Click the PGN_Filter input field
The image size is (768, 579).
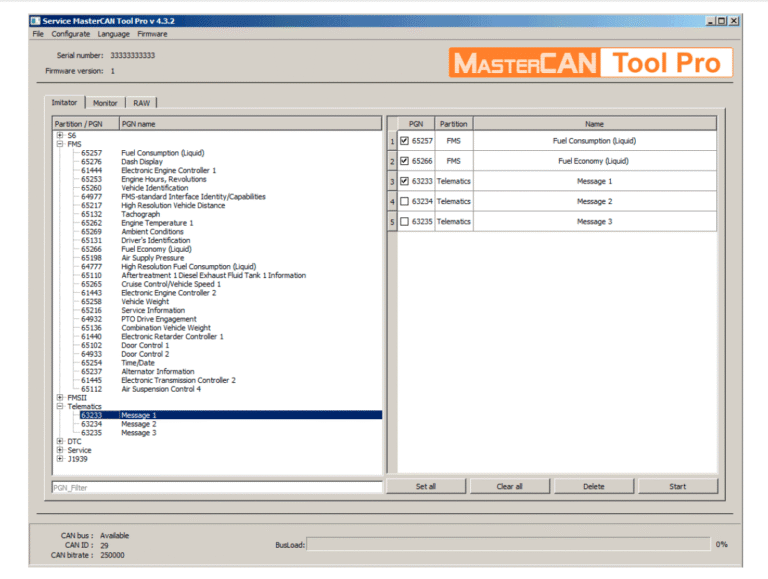tap(217, 487)
